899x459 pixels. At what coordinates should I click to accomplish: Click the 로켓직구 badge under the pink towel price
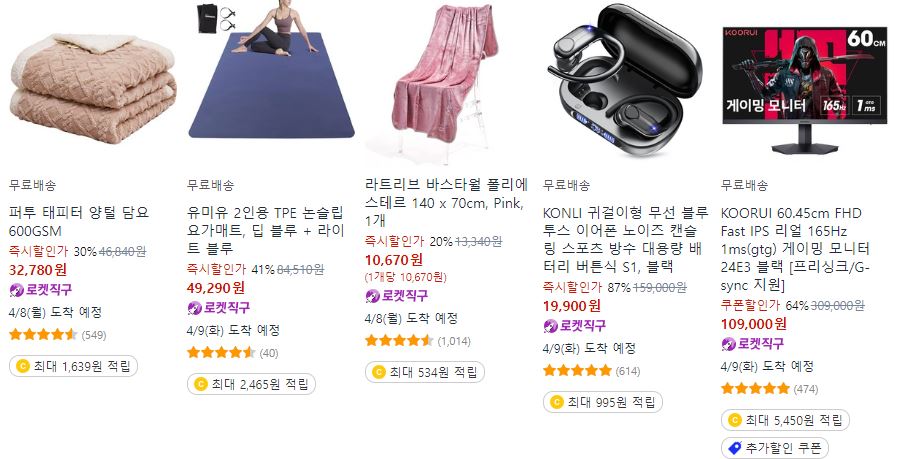pyautogui.click(x=397, y=296)
